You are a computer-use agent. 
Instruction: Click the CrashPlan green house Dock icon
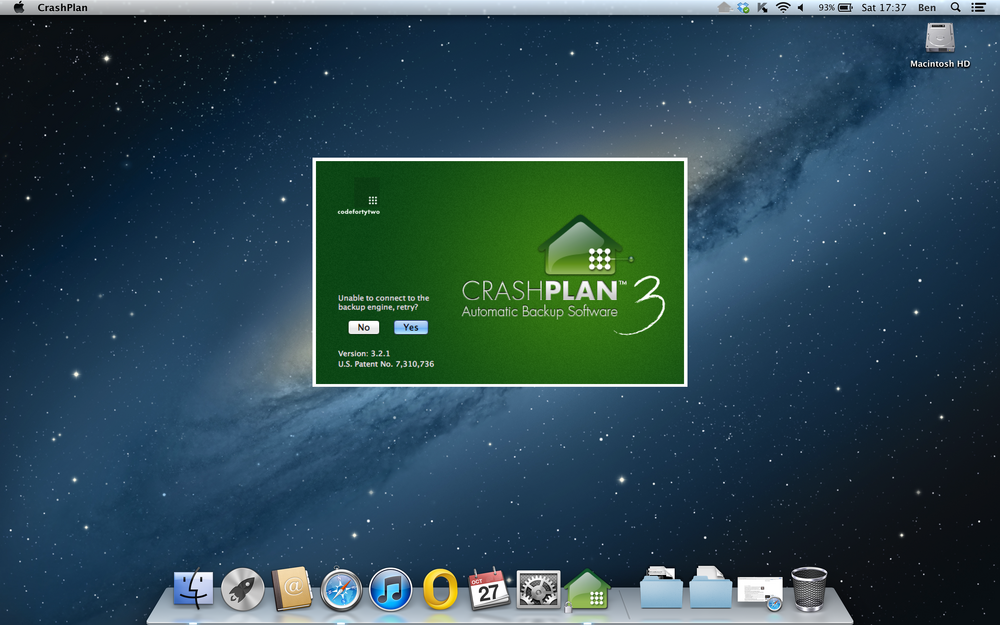587,589
